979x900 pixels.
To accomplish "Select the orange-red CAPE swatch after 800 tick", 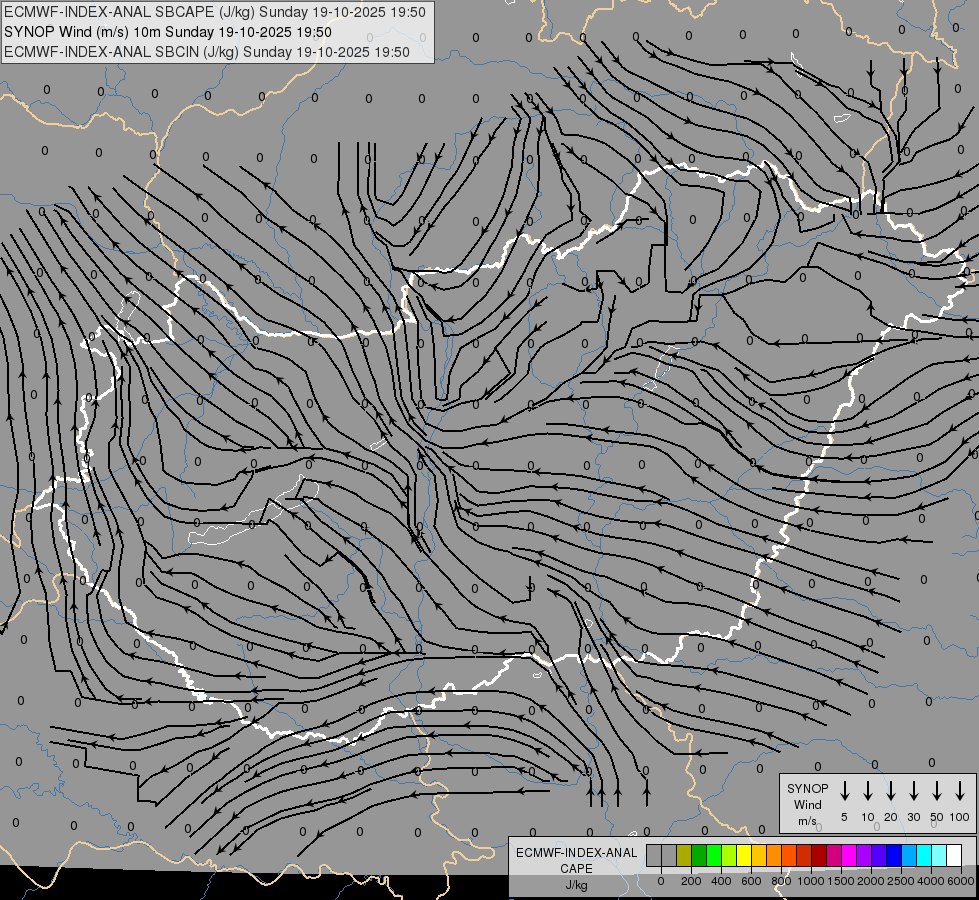I will tap(790, 855).
